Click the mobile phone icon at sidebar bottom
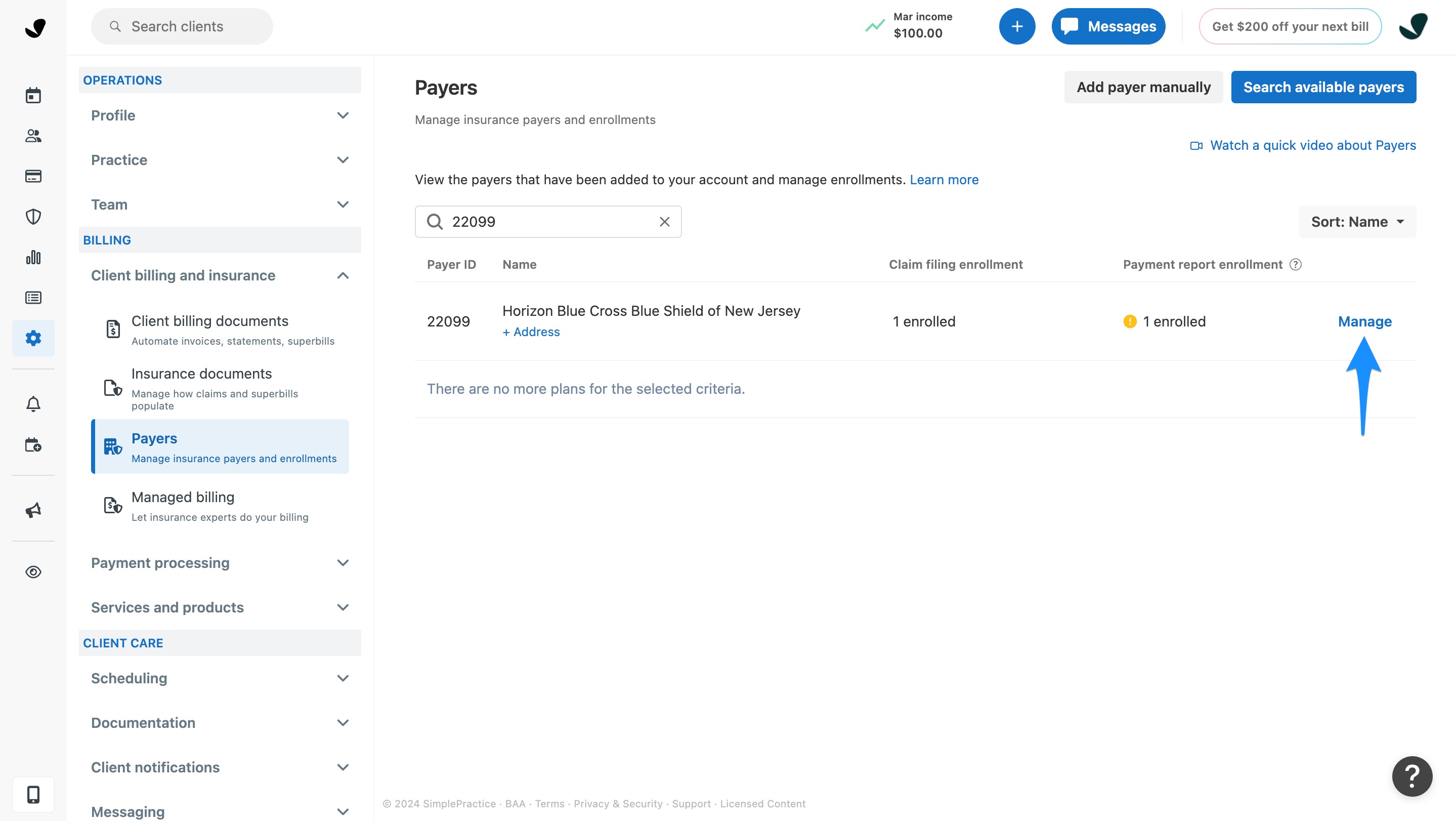The image size is (1456, 821). (x=33, y=794)
